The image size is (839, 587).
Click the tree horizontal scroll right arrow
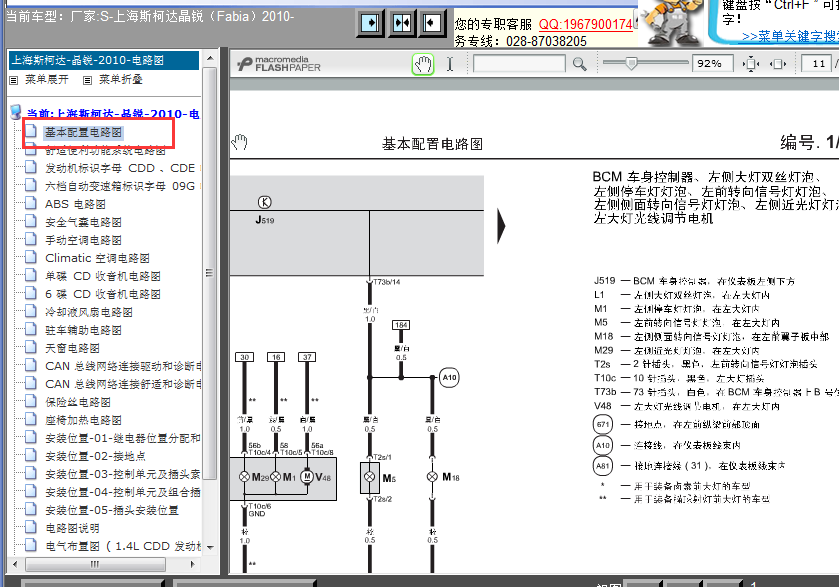pos(193,564)
